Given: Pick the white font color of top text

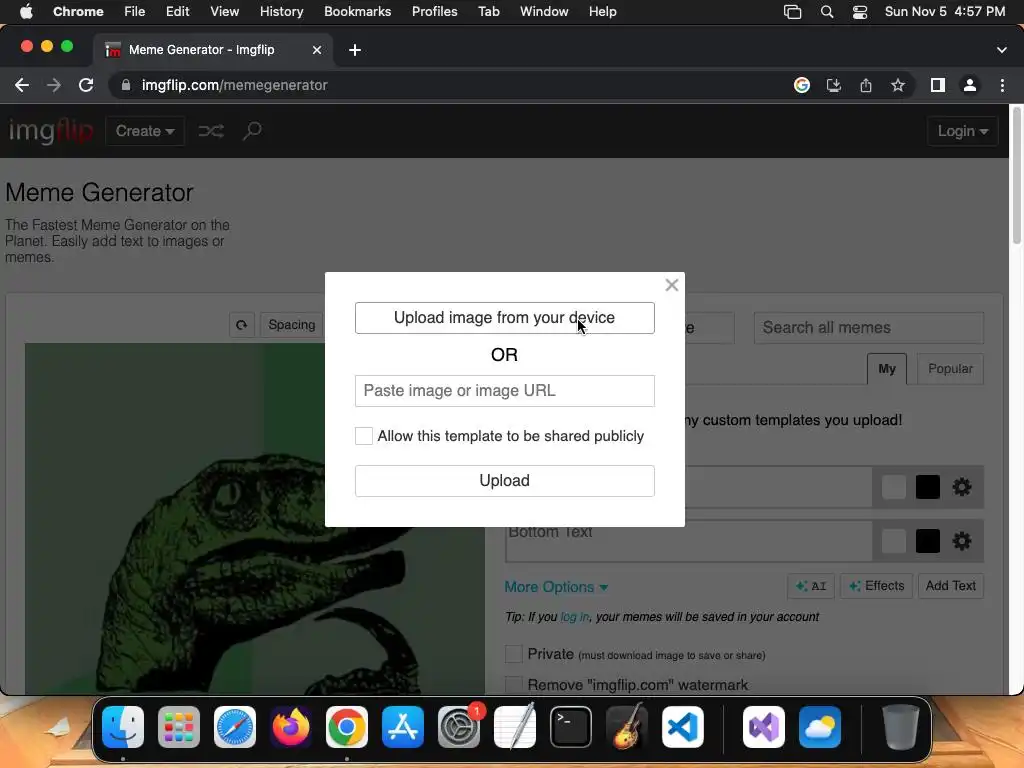Looking at the screenshot, I should pos(893,487).
